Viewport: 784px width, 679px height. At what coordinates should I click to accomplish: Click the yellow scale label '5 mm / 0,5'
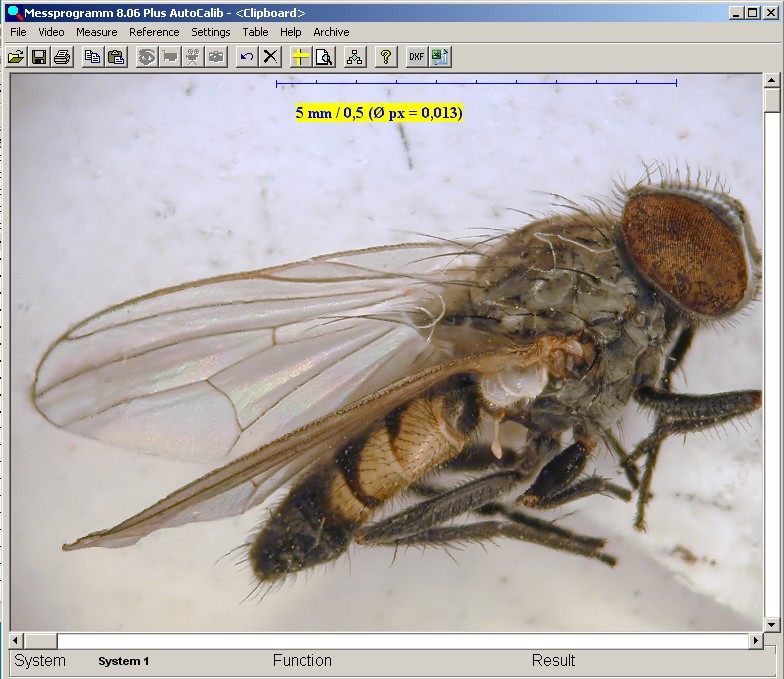click(379, 113)
